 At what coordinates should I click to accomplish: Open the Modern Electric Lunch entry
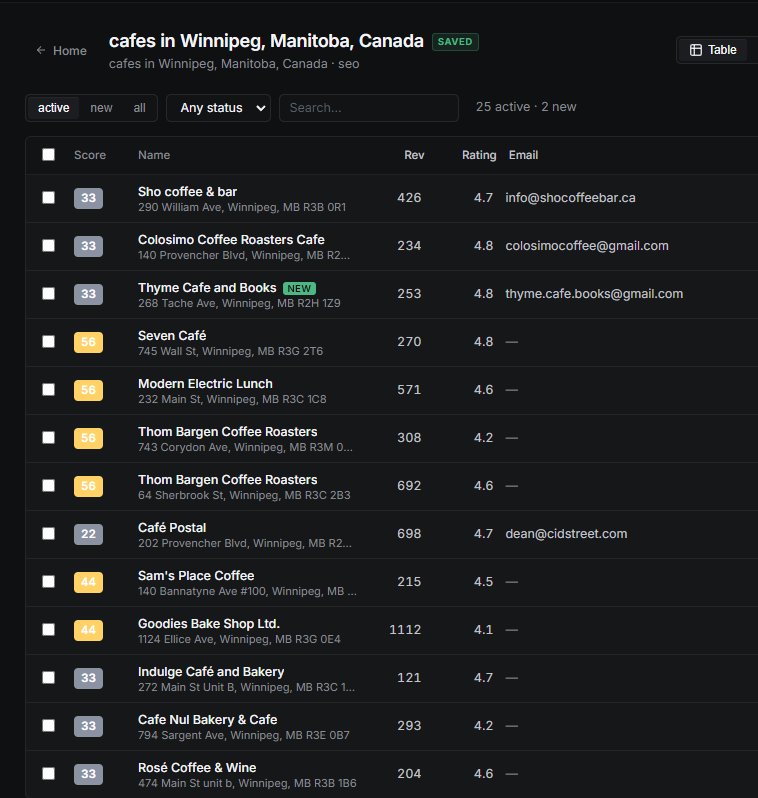(205, 384)
